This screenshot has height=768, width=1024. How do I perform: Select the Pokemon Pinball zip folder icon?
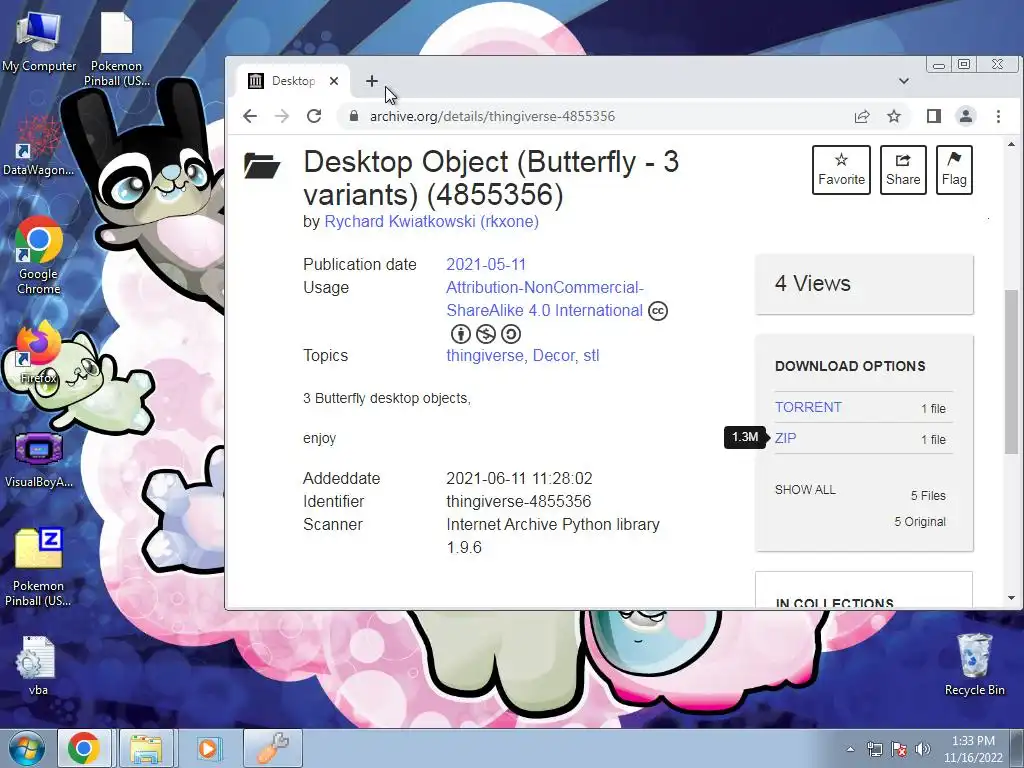click(39, 567)
